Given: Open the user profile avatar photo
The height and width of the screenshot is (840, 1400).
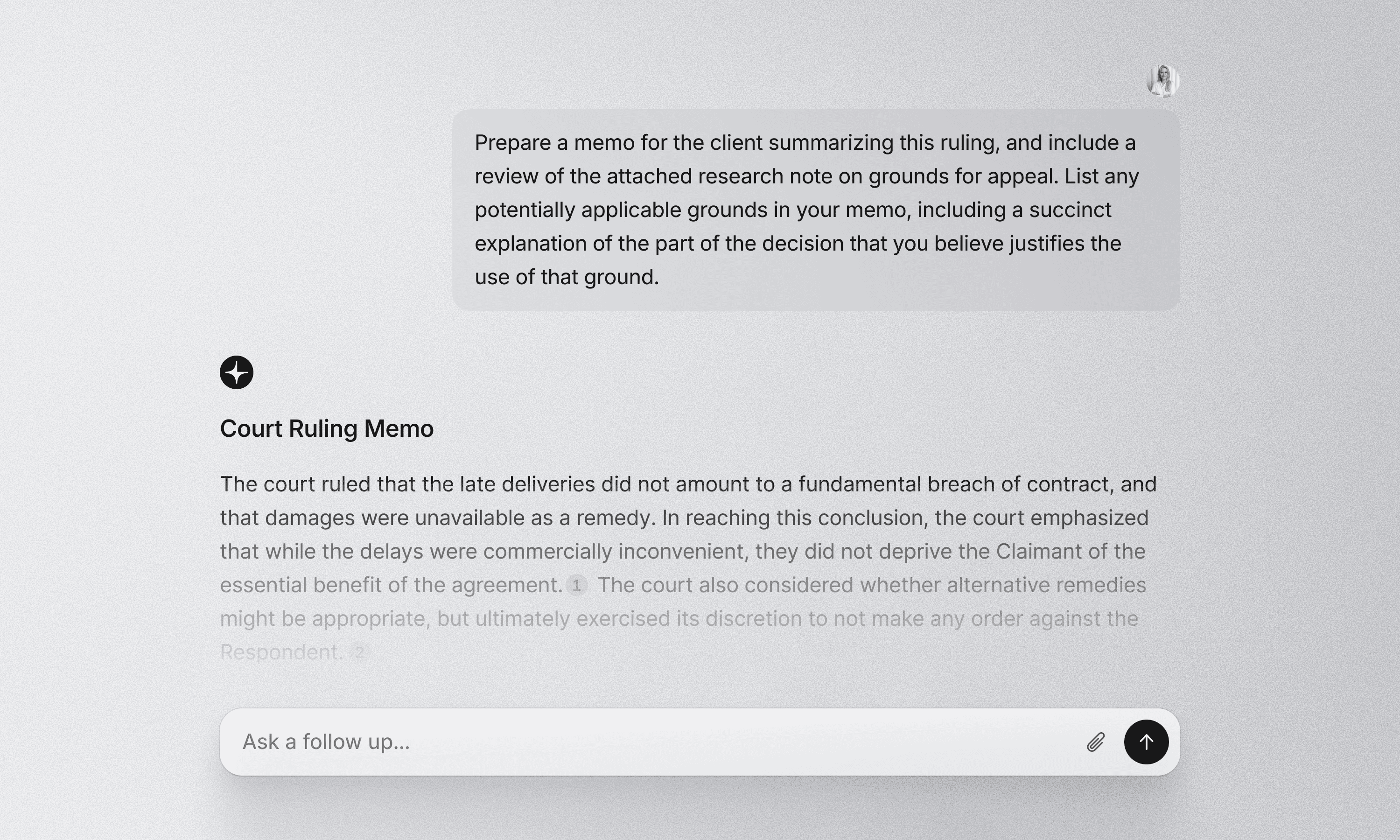Looking at the screenshot, I should (x=1163, y=81).
